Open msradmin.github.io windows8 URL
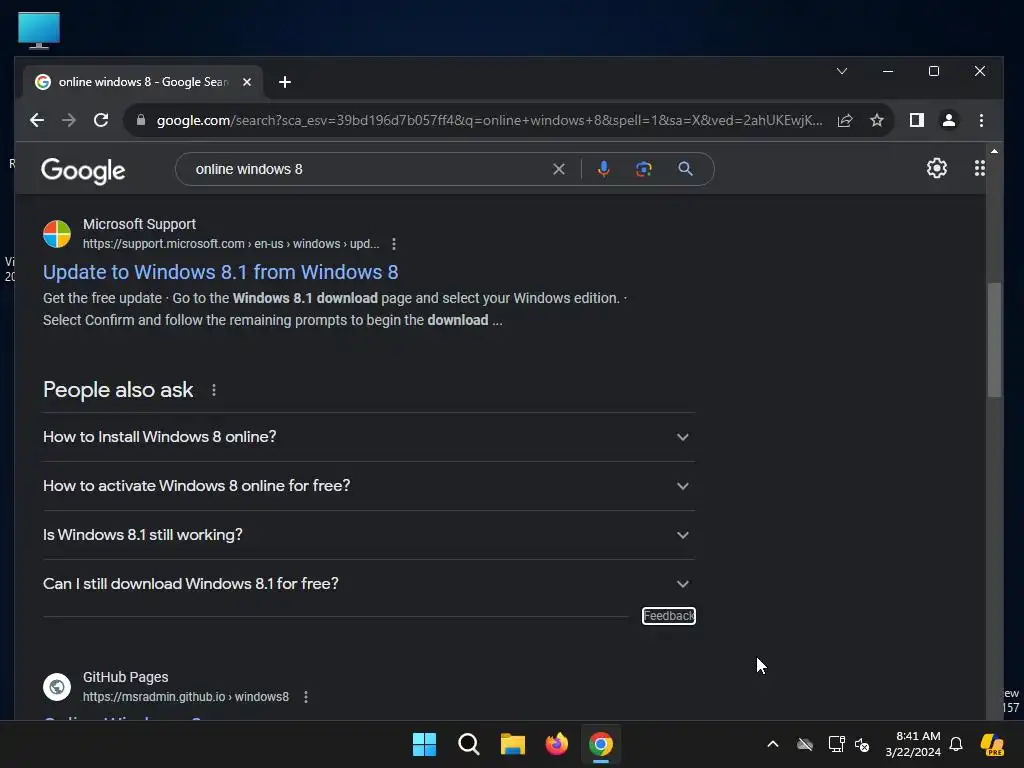The height and width of the screenshot is (768, 1024). [185, 697]
